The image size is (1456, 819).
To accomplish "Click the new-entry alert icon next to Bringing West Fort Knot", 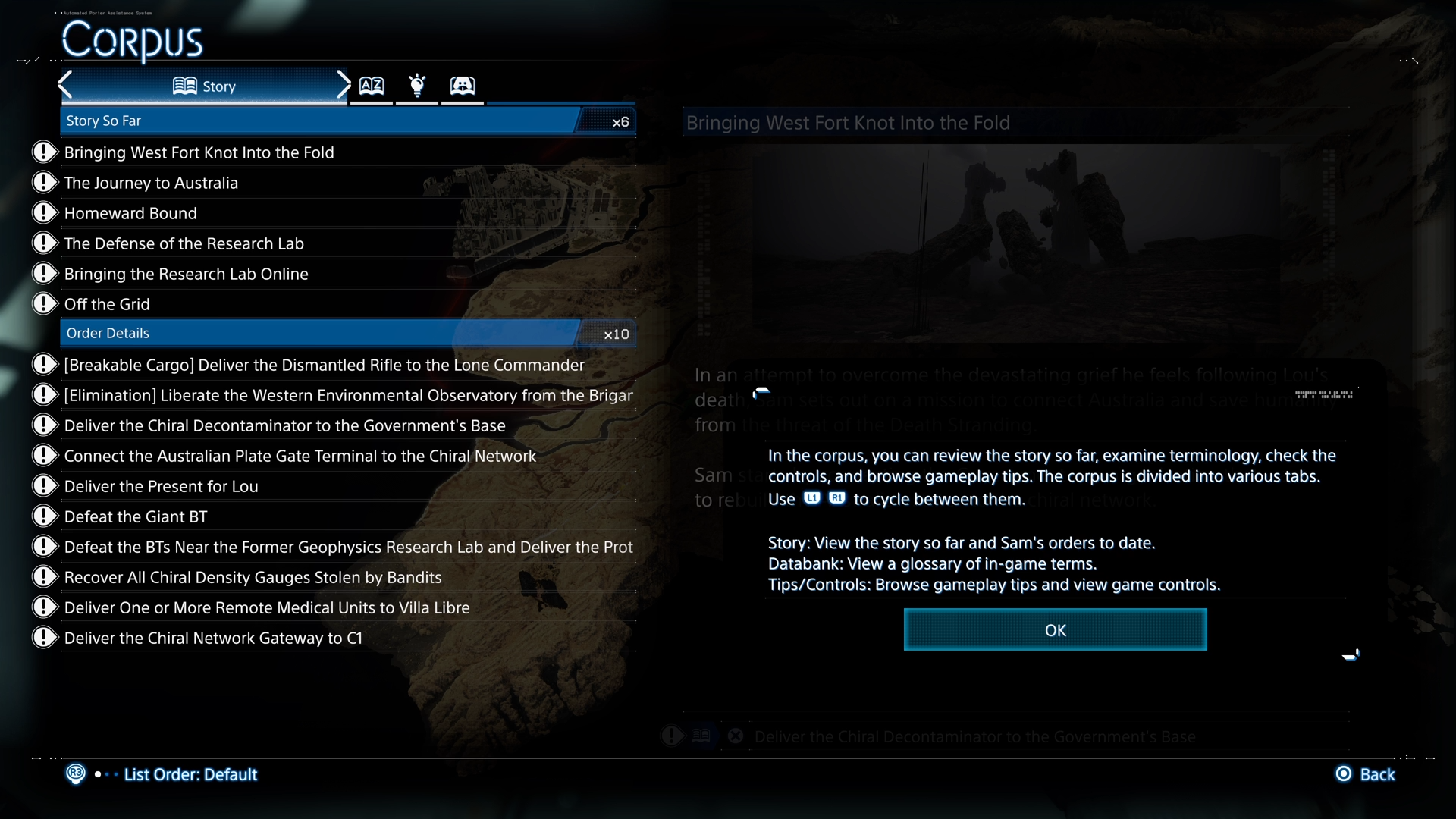I will click(45, 152).
